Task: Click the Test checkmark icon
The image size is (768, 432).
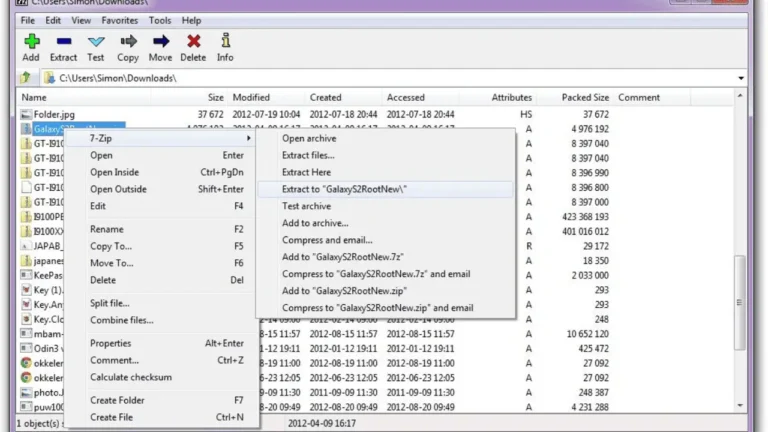Action: click(96, 42)
